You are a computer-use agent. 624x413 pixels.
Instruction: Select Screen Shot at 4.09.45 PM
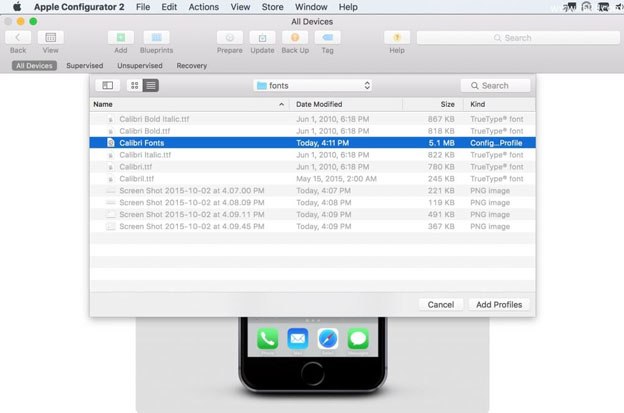pos(312,226)
